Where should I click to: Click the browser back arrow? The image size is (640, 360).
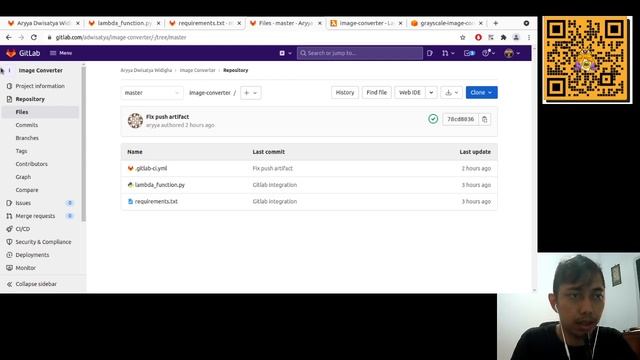(x=9, y=38)
